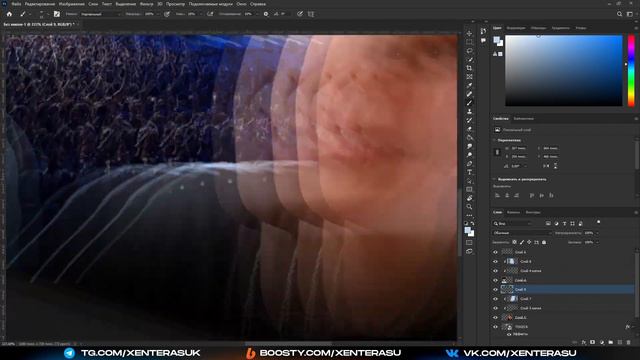
Task: Select the Pen tool
Action: (469, 163)
